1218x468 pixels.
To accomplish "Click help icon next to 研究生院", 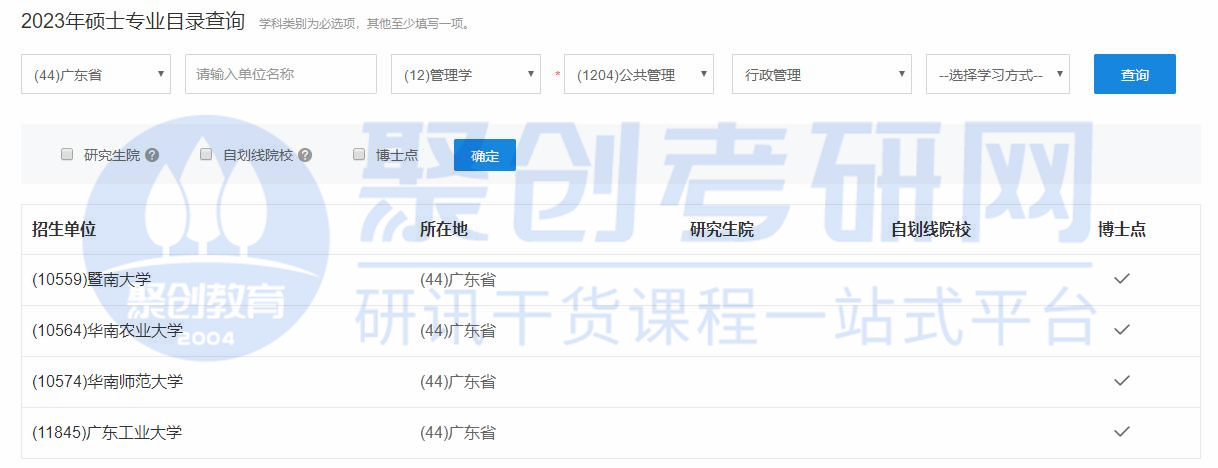I will coord(152,155).
